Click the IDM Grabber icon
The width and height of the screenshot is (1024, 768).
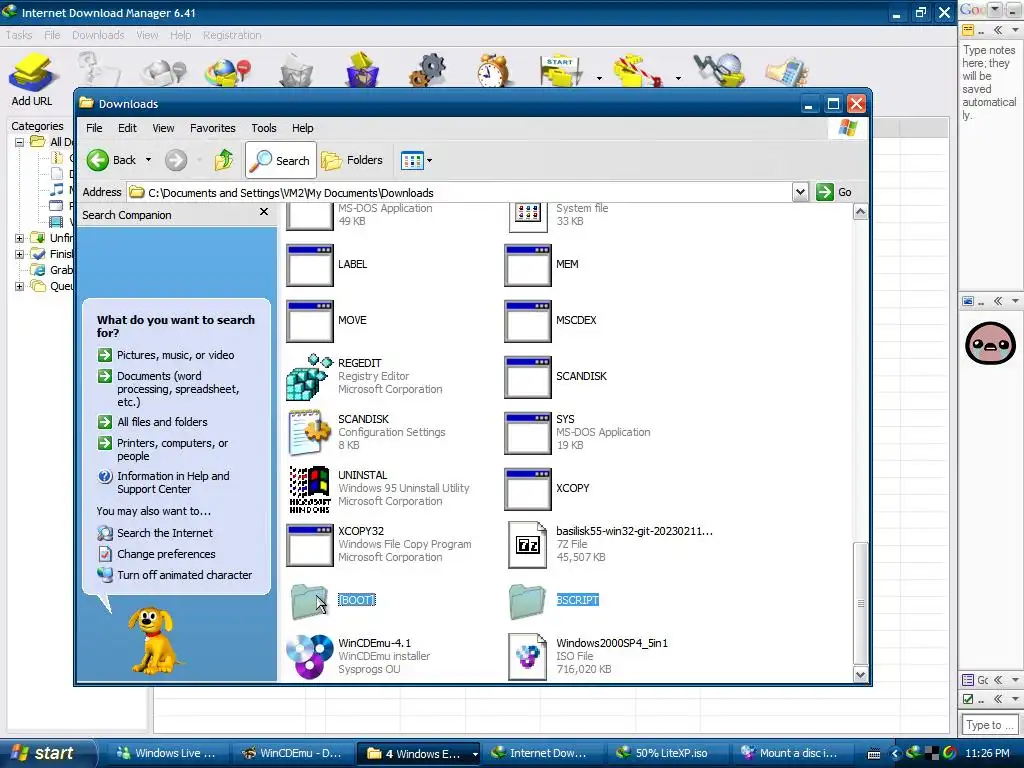point(718,71)
